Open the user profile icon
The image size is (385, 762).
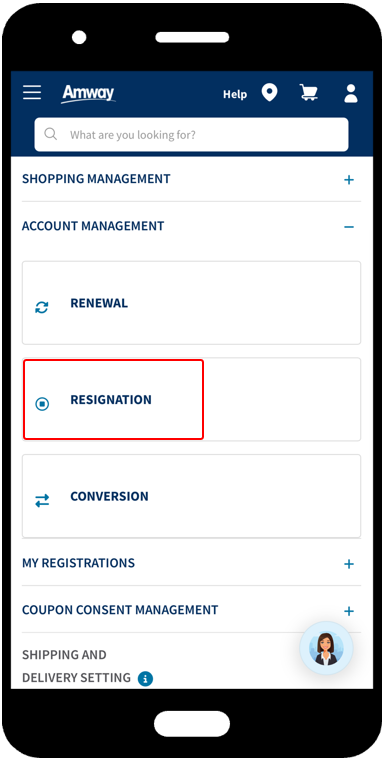click(350, 93)
